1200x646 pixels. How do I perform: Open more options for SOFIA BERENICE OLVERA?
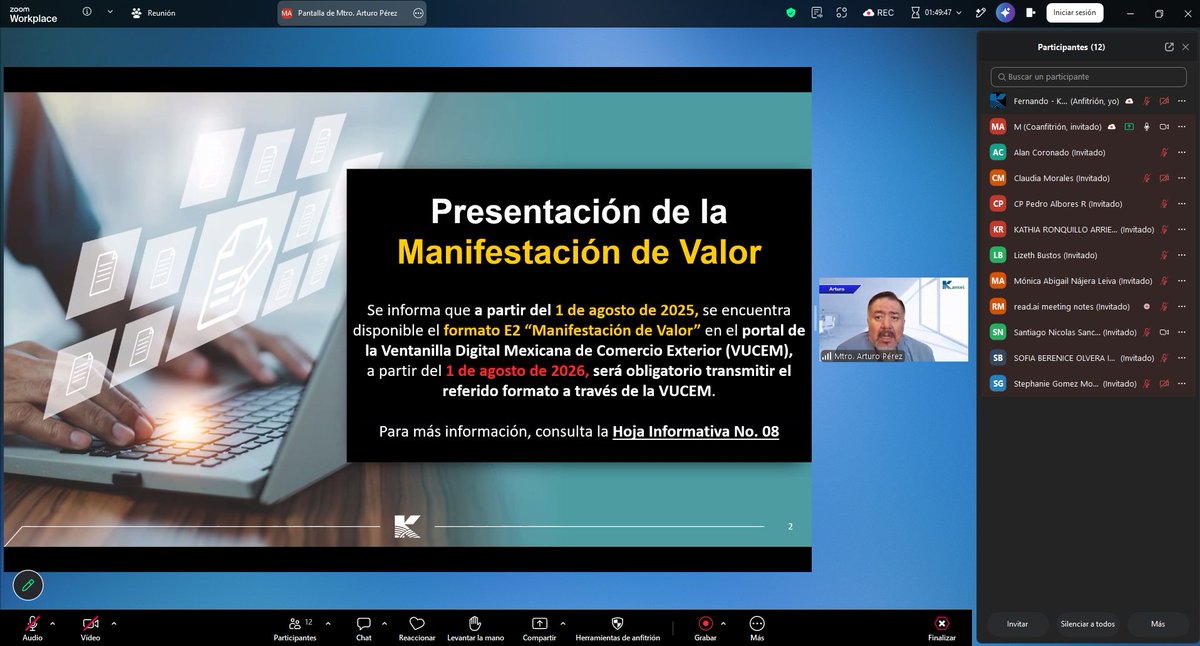1181,357
